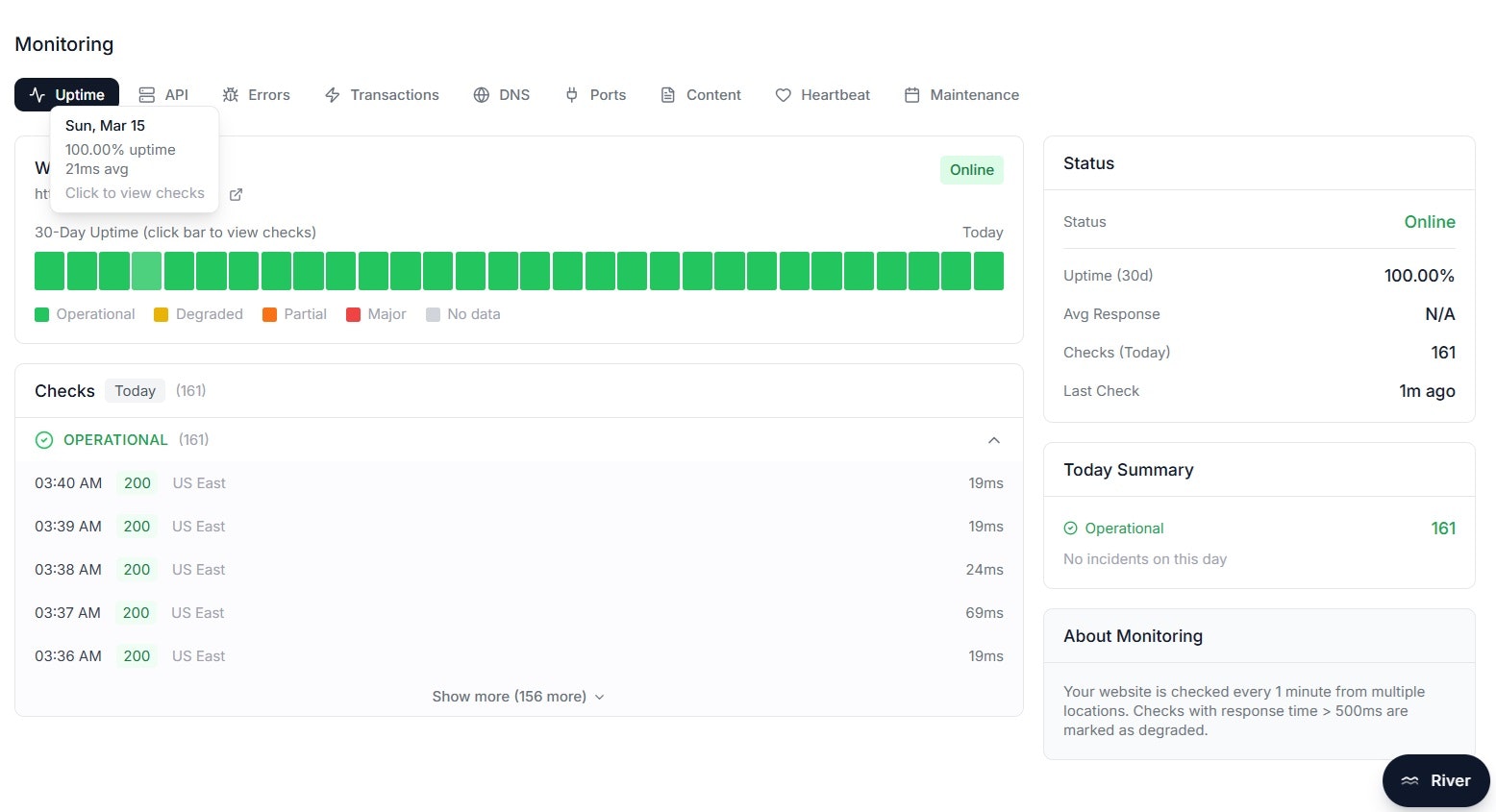Click 'No incidents on this day' text
Image resolution: width=1496 pixels, height=812 pixels.
click(x=1145, y=559)
